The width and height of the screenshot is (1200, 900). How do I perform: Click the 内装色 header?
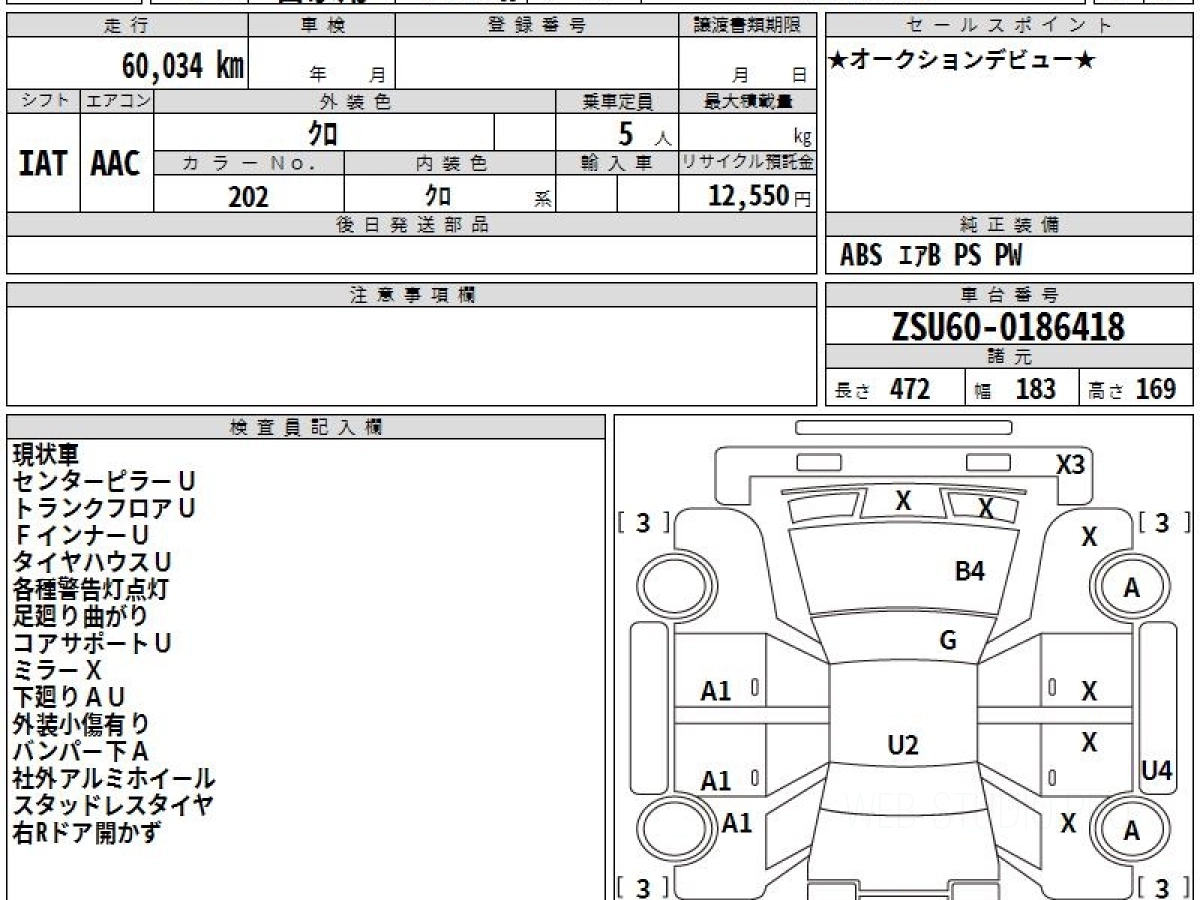(x=450, y=163)
